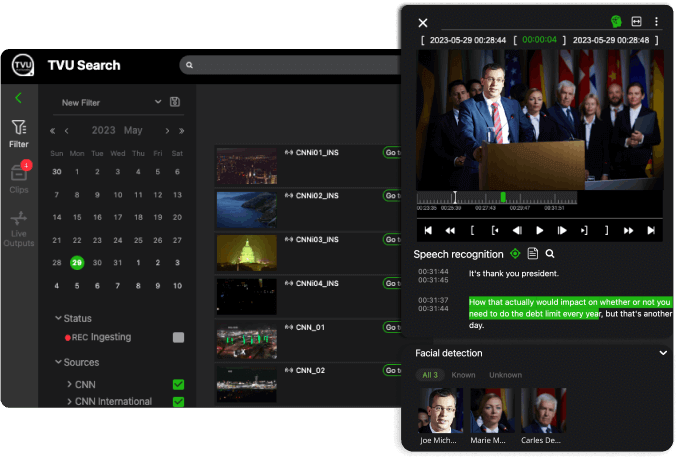The image size is (679, 460).
Task: Collapse the Facial detection section
Action: coord(663,353)
